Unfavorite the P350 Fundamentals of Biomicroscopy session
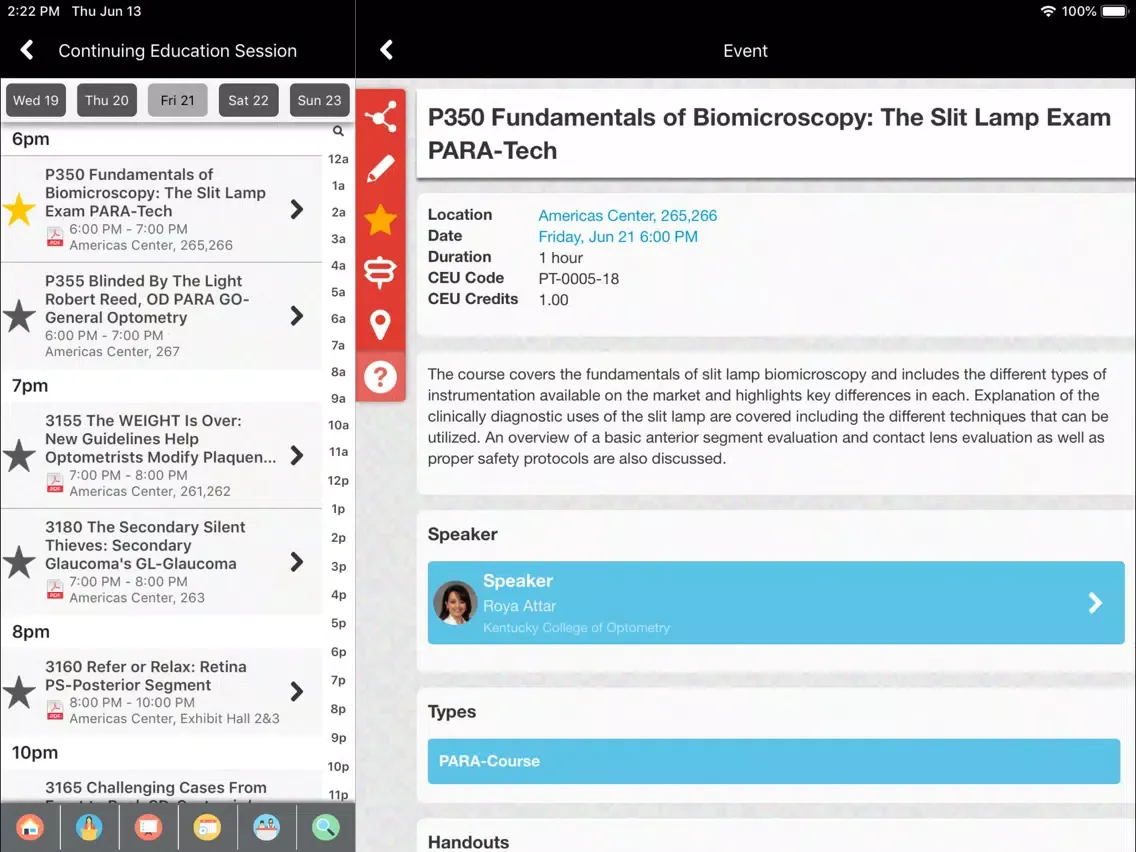This screenshot has width=1136, height=852. [x=20, y=210]
